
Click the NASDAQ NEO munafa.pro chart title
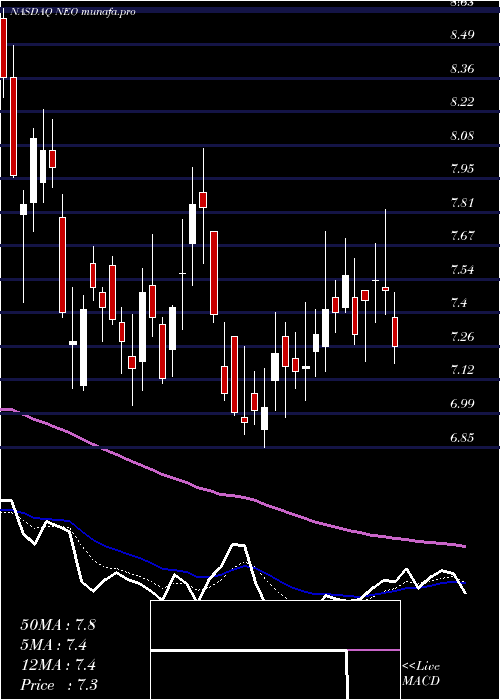[71, 12]
